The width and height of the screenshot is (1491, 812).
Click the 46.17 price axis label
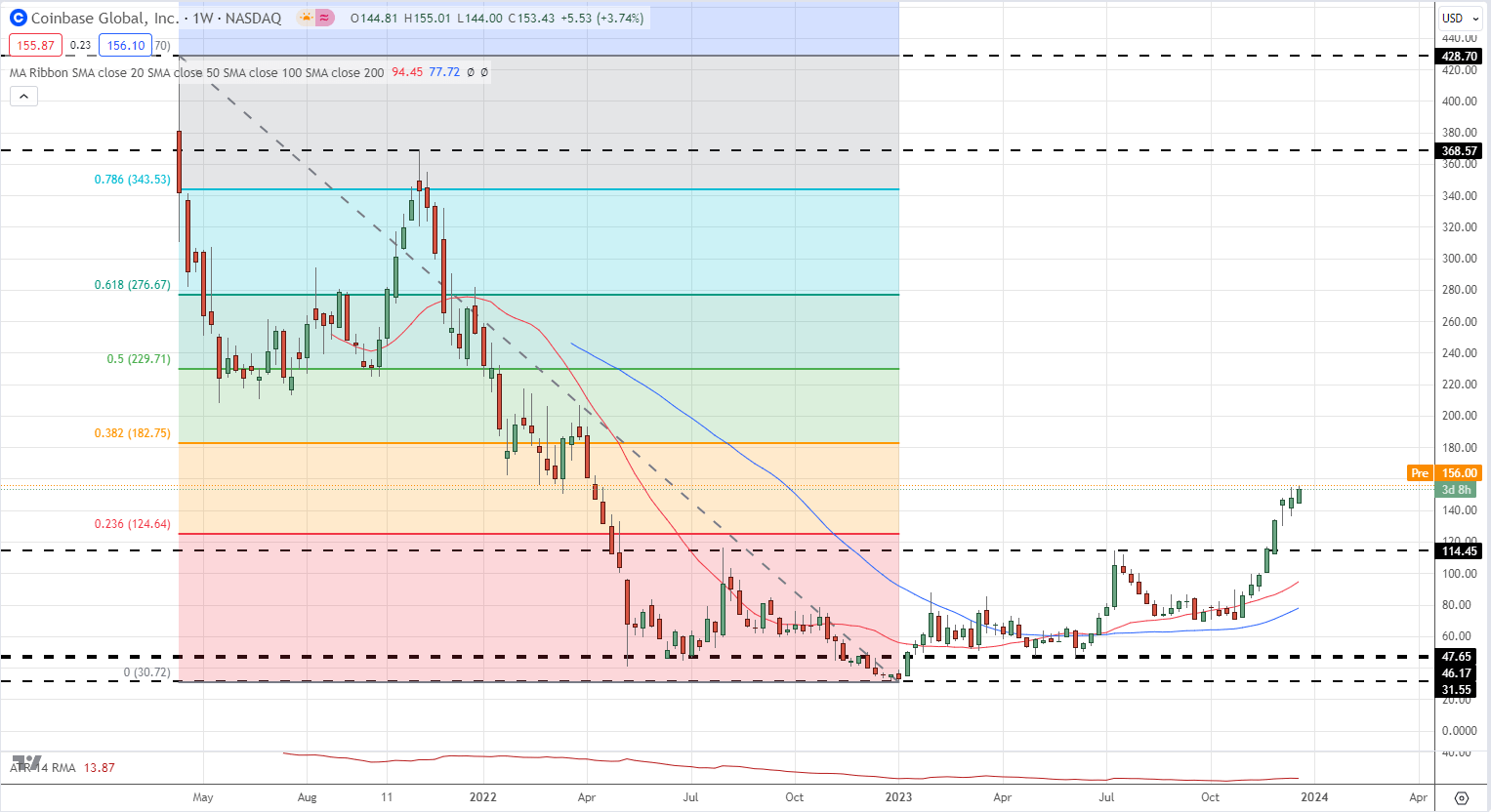[x=1457, y=673]
